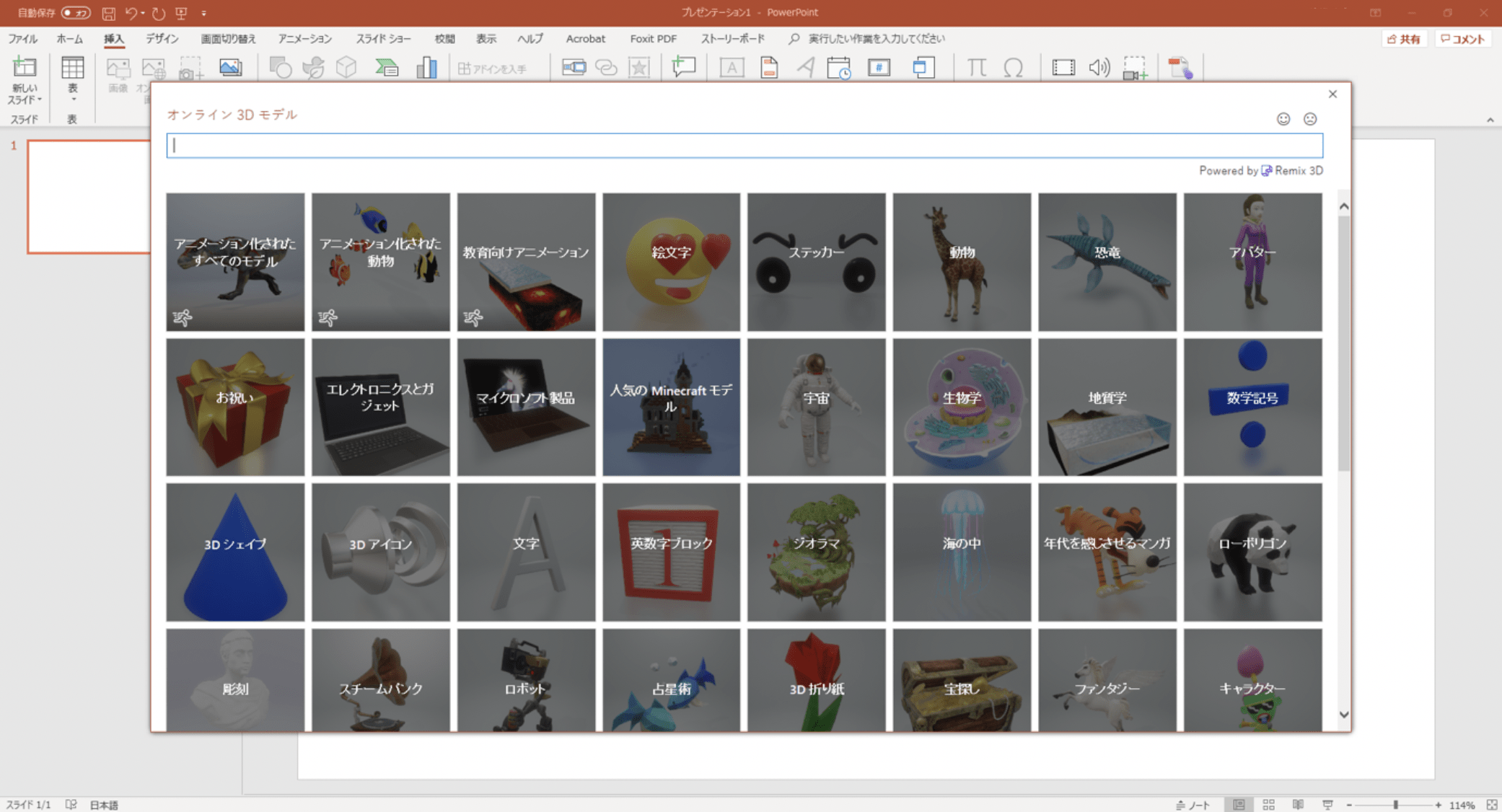Viewport: 1502px width, 812px height.
Task: Open the 生物学 3D models category
Action: tap(961, 405)
